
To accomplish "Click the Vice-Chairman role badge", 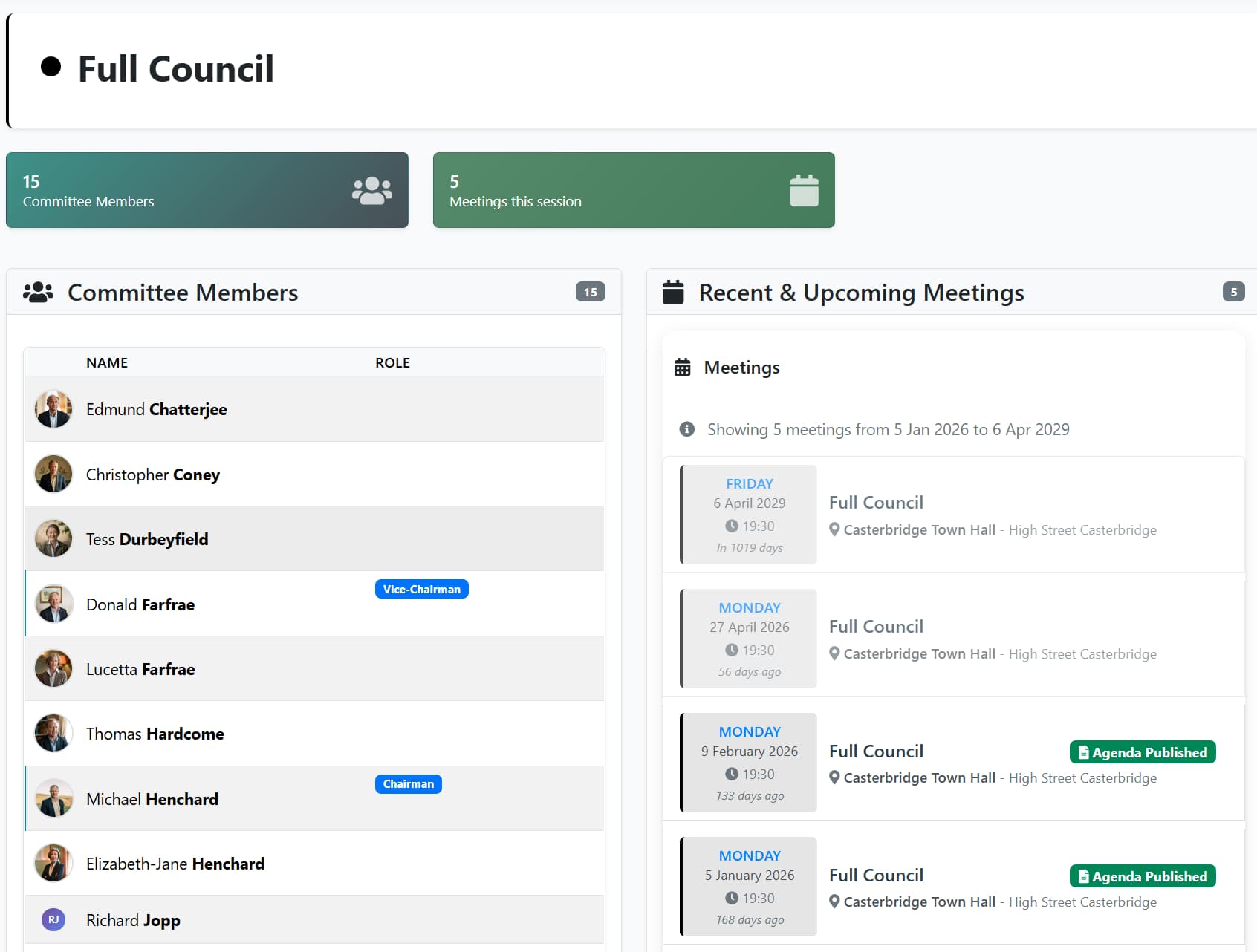I will [421, 589].
